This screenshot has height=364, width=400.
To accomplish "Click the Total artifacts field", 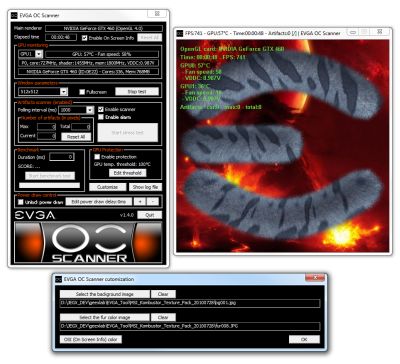I will [x=81, y=127].
